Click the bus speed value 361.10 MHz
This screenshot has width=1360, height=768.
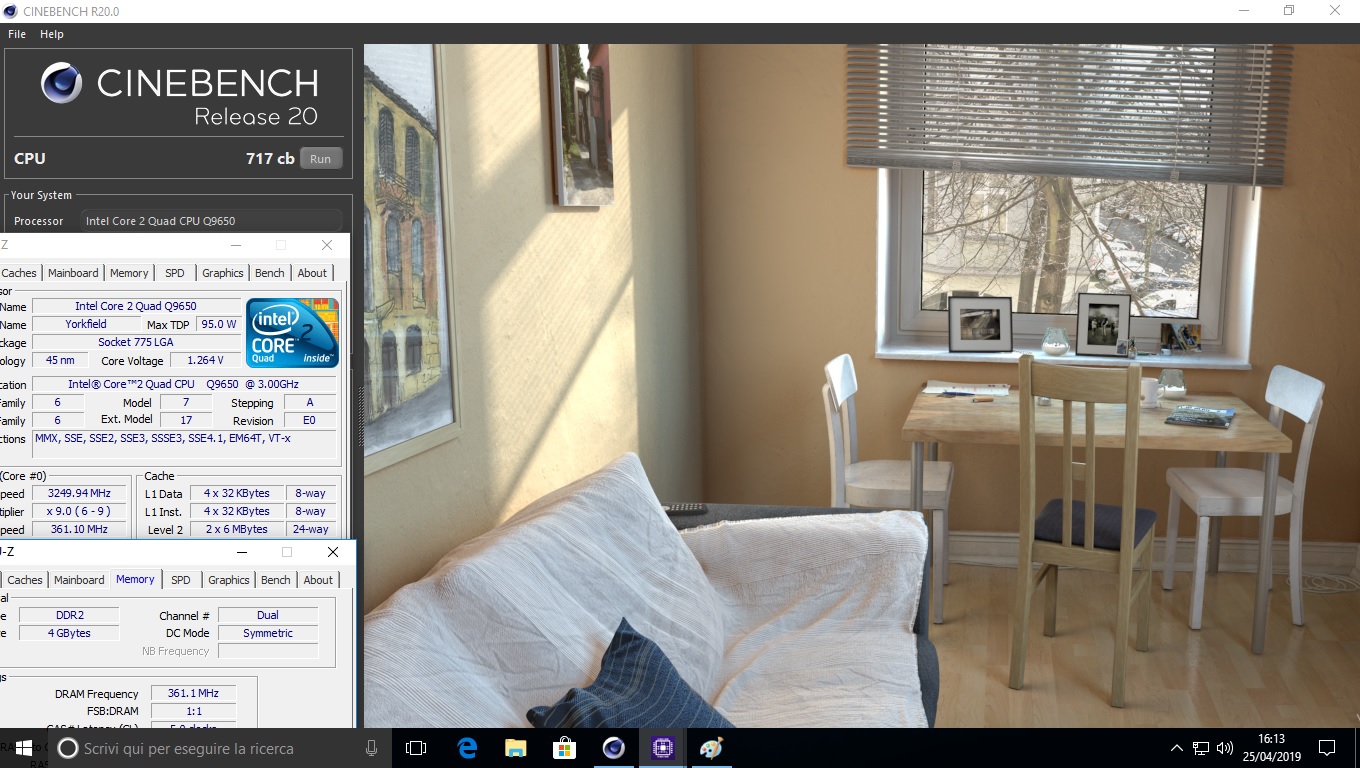[x=79, y=529]
